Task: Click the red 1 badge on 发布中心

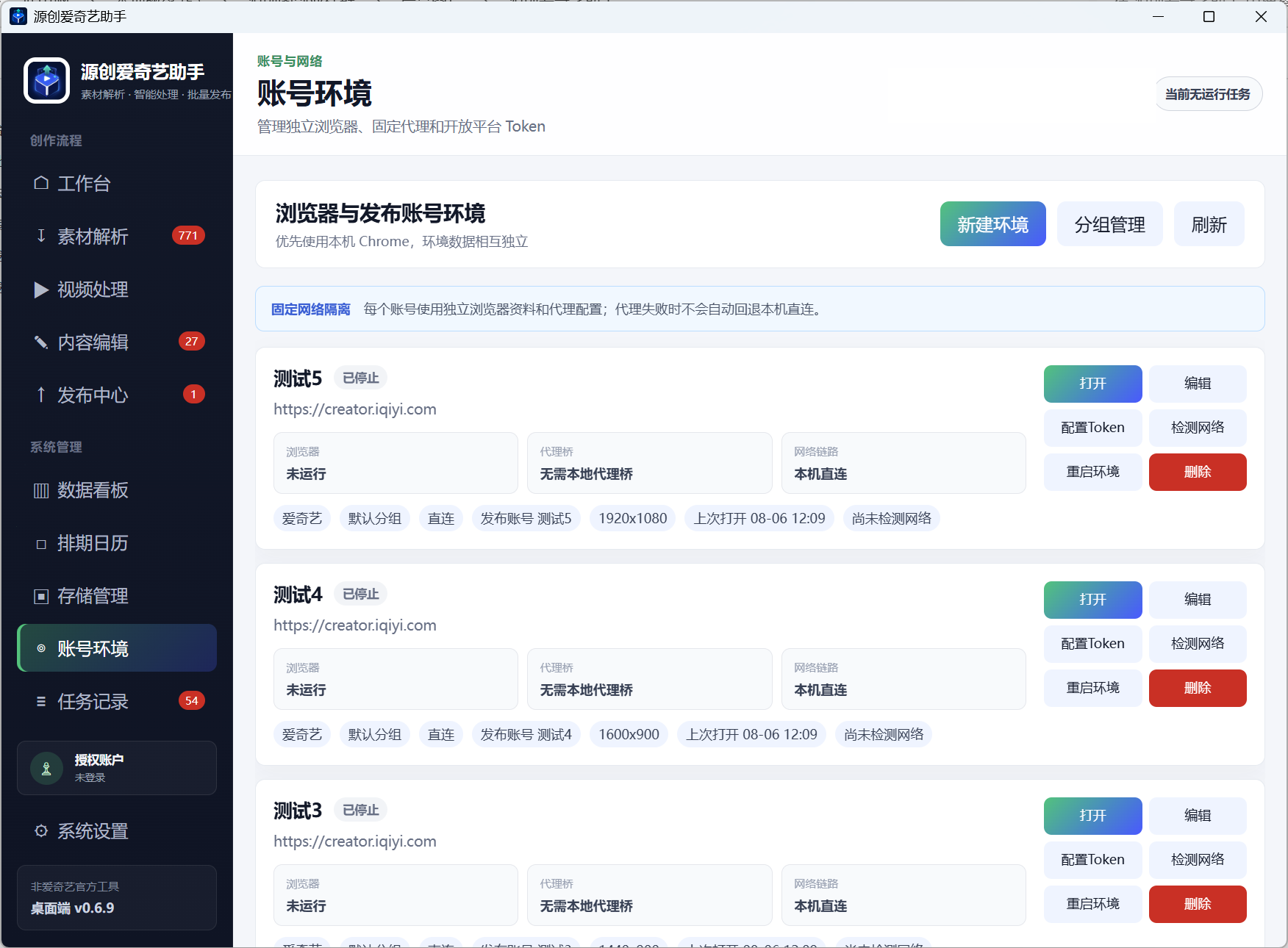Action: pyautogui.click(x=193, y=395)
